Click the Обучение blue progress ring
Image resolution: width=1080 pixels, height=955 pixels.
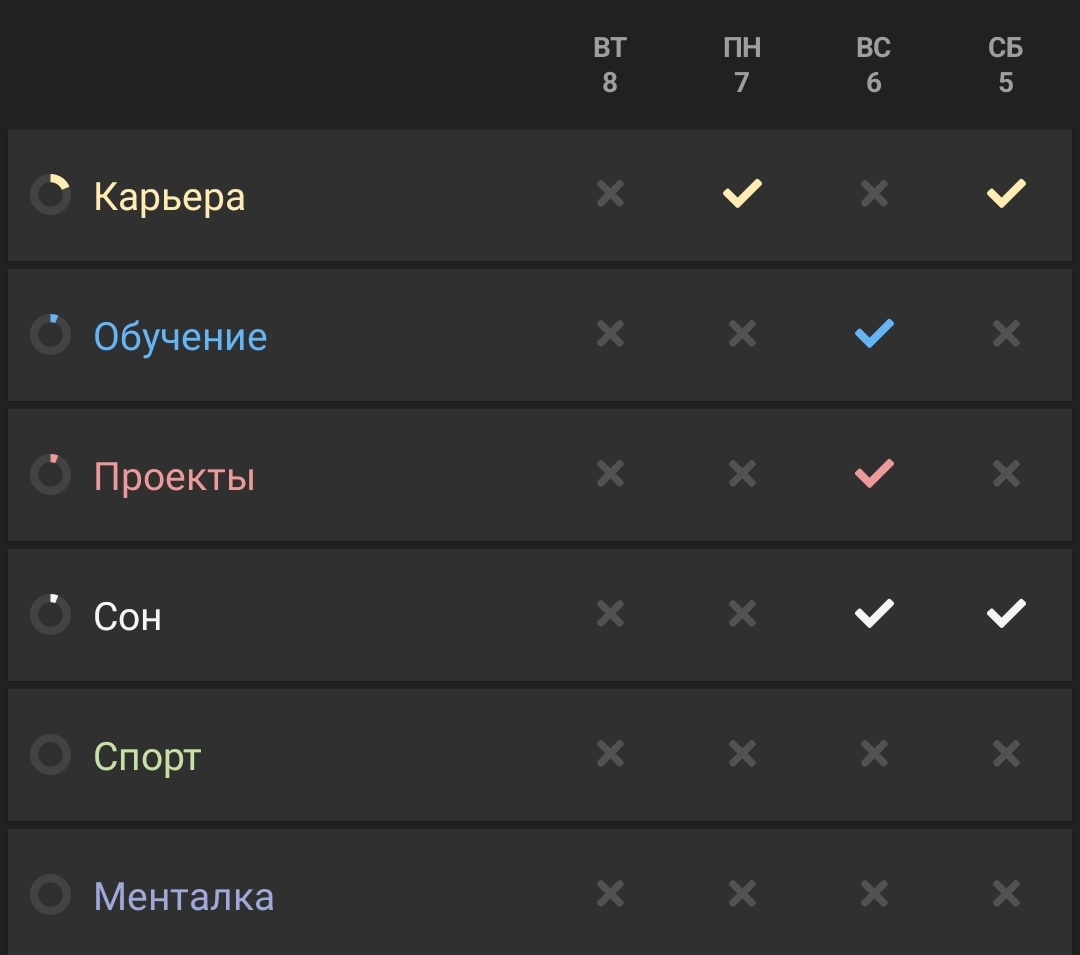tap(50, 335)
